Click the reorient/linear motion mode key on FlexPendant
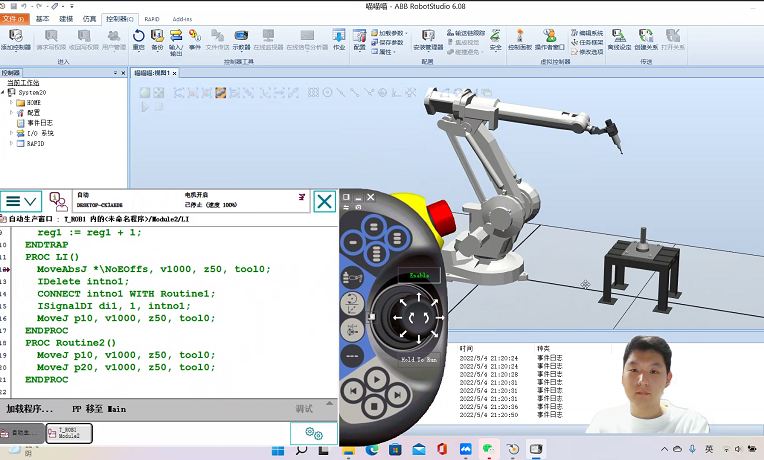 tap(352, 303)
